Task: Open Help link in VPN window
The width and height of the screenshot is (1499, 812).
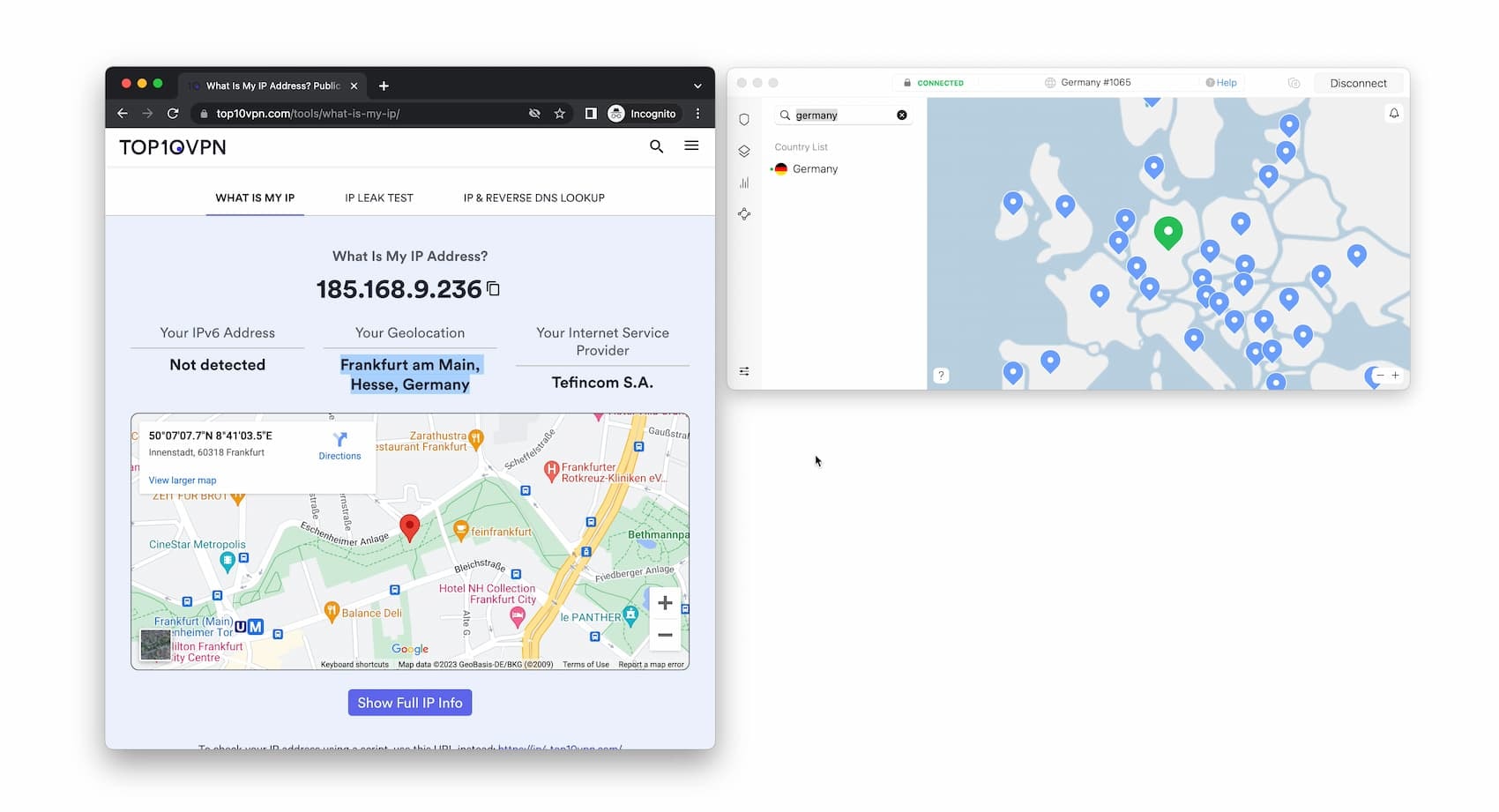Action: tap(1221, 83)
